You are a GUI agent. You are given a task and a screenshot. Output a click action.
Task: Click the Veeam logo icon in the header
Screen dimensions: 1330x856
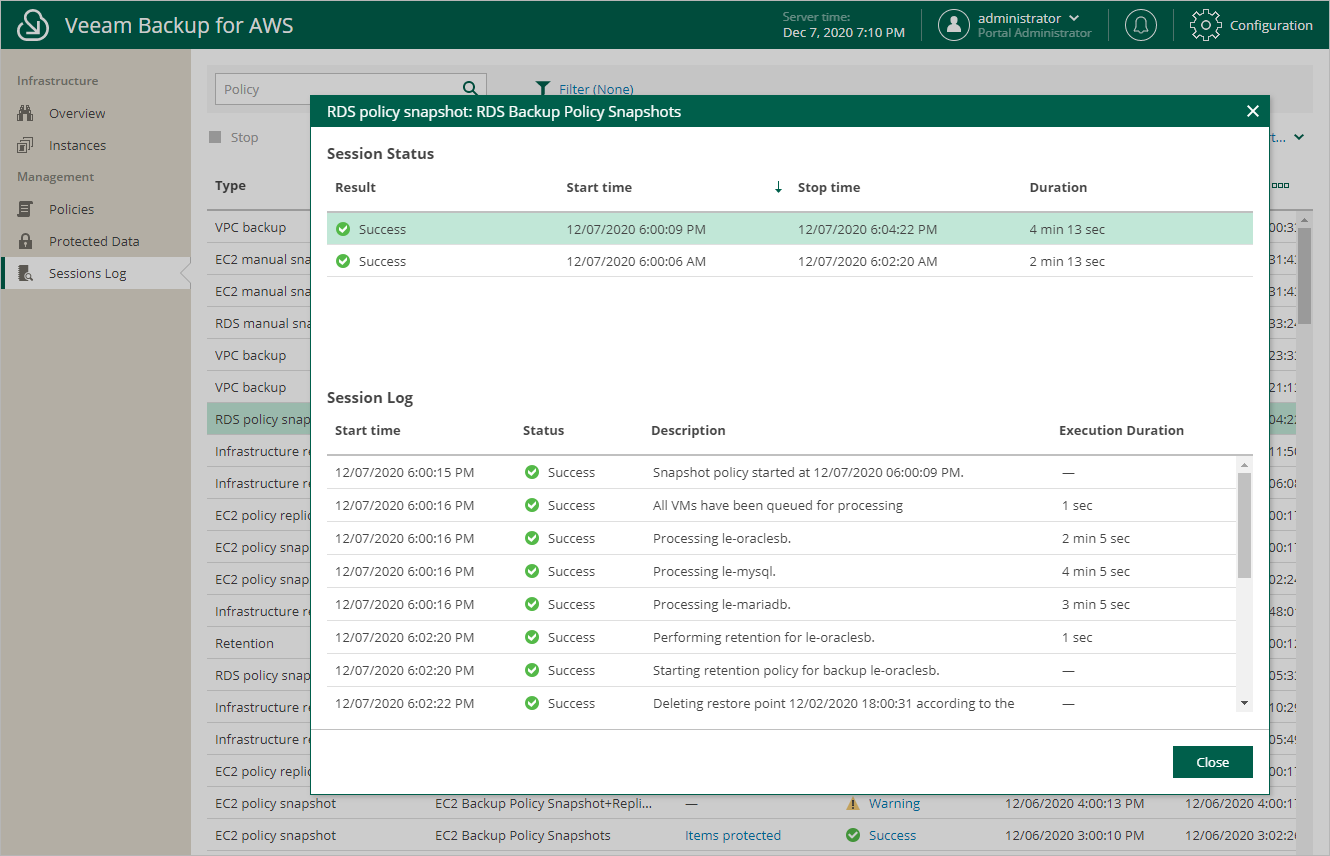click(x=33, y=25)
